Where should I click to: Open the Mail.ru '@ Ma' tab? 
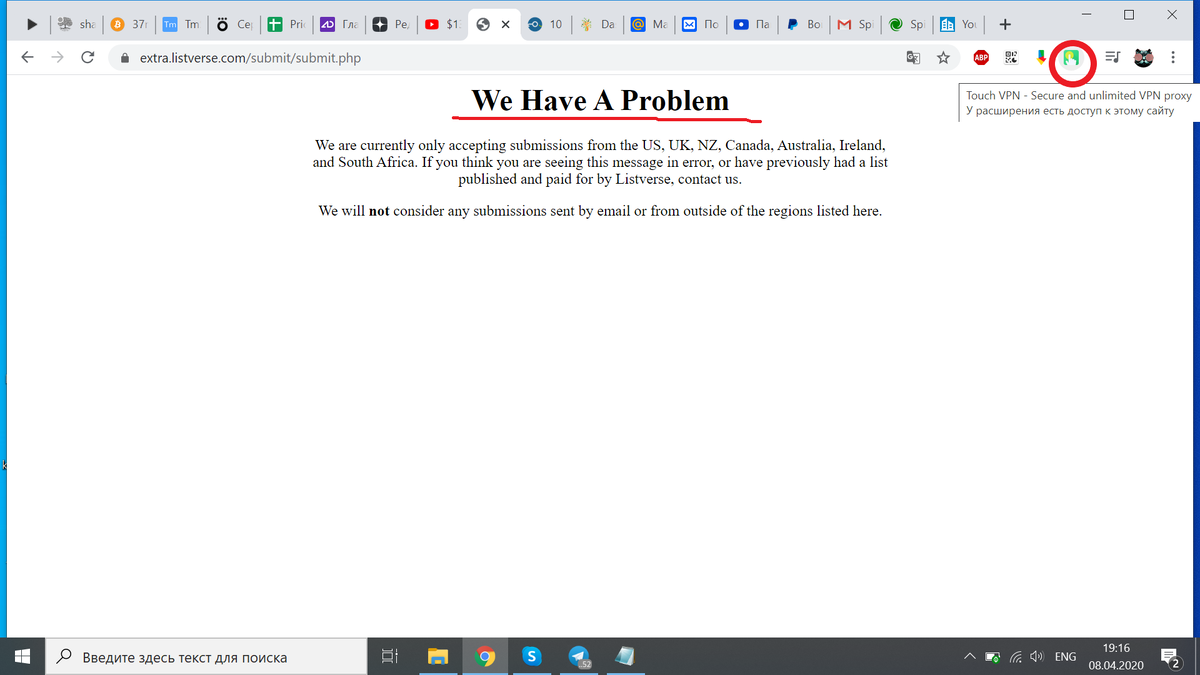[649, 24]
